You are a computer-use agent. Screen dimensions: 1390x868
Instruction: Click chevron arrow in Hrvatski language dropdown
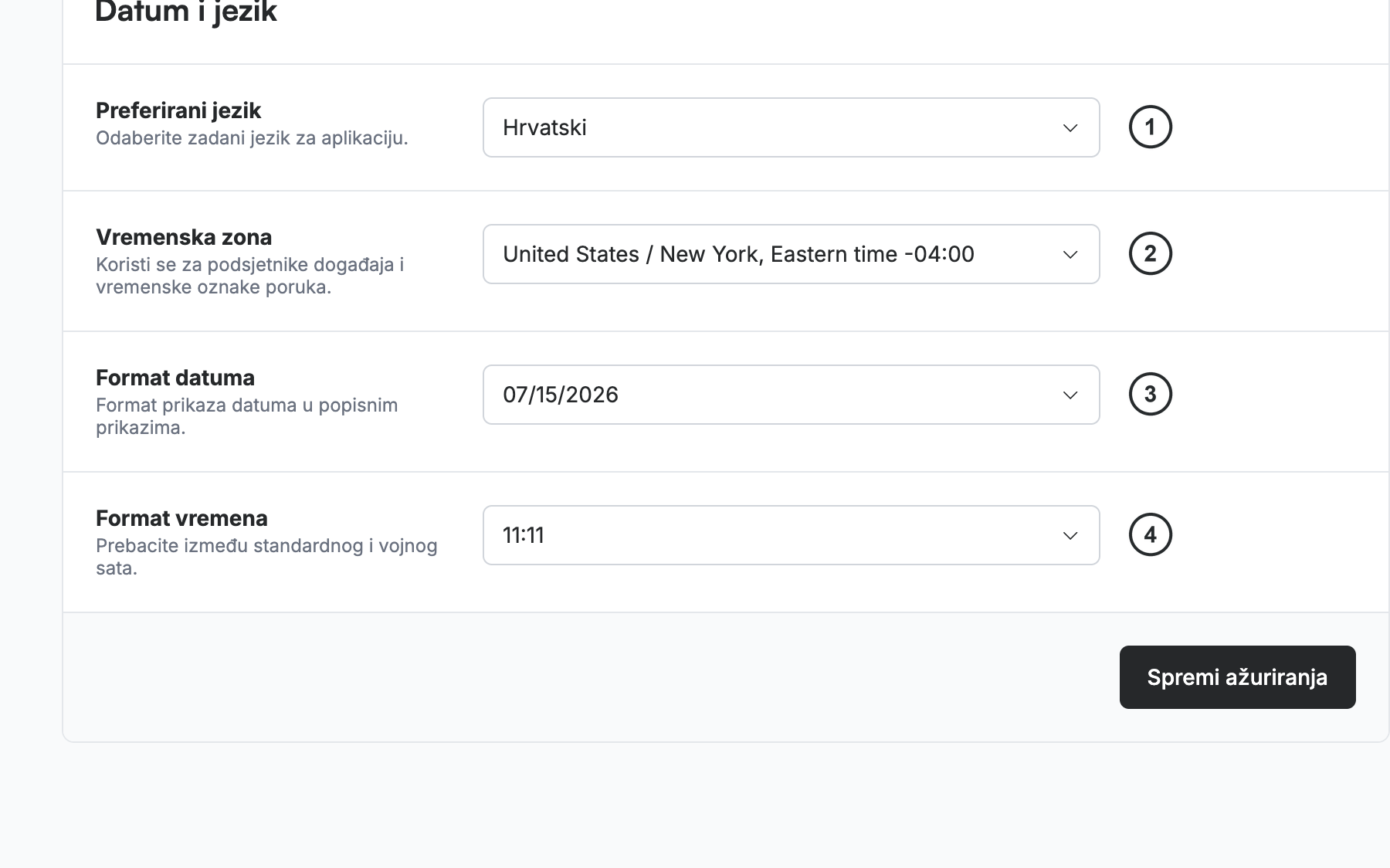click(1070, 128)
